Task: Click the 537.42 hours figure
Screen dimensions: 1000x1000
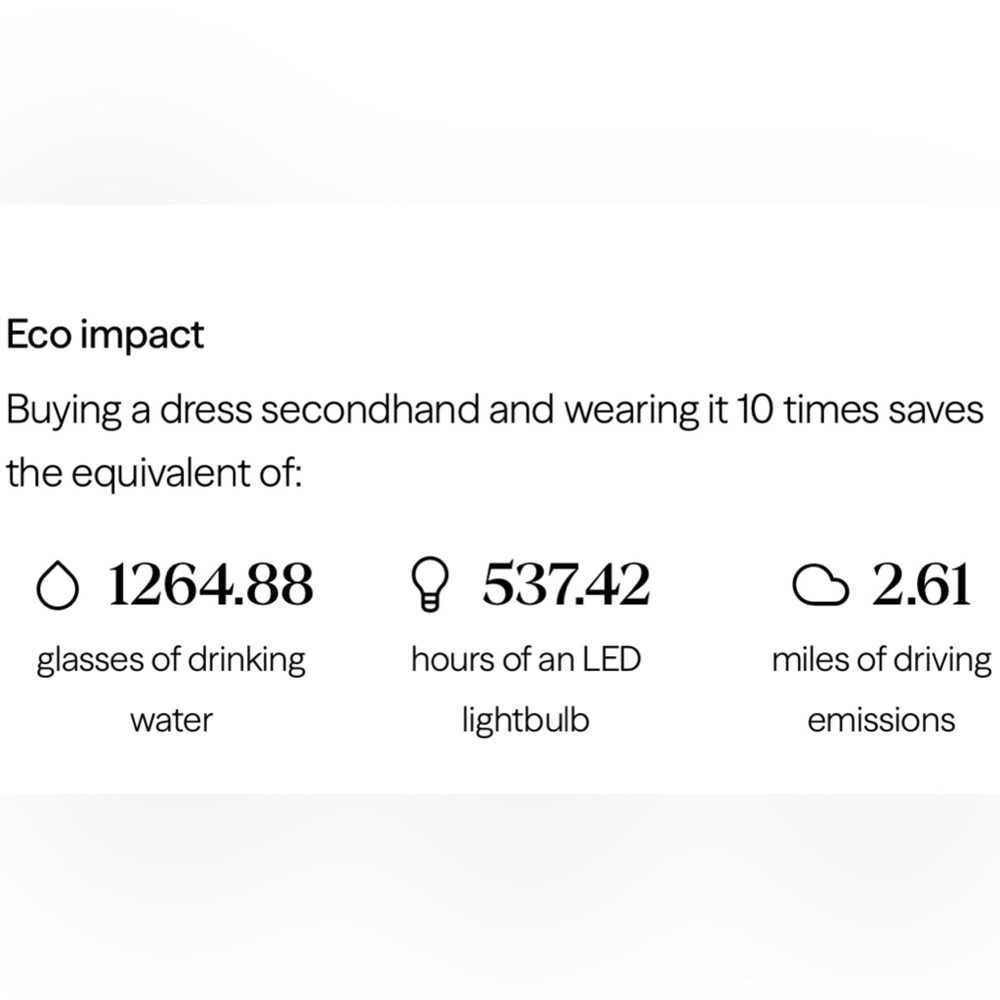Action: pos(566,585)
